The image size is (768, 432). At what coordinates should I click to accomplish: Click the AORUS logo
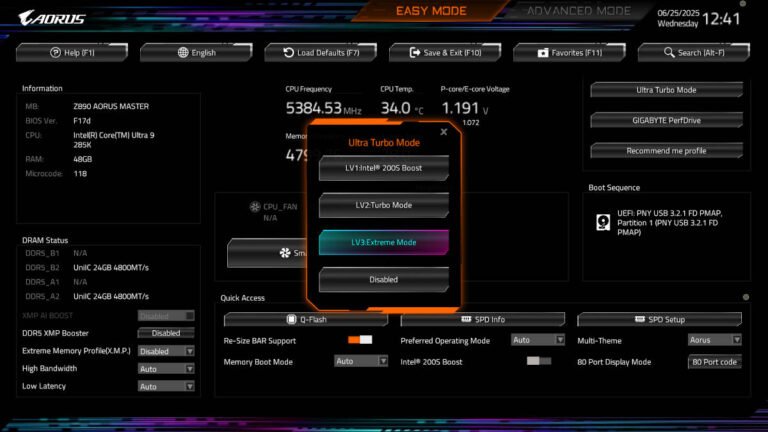click(52, 18)
